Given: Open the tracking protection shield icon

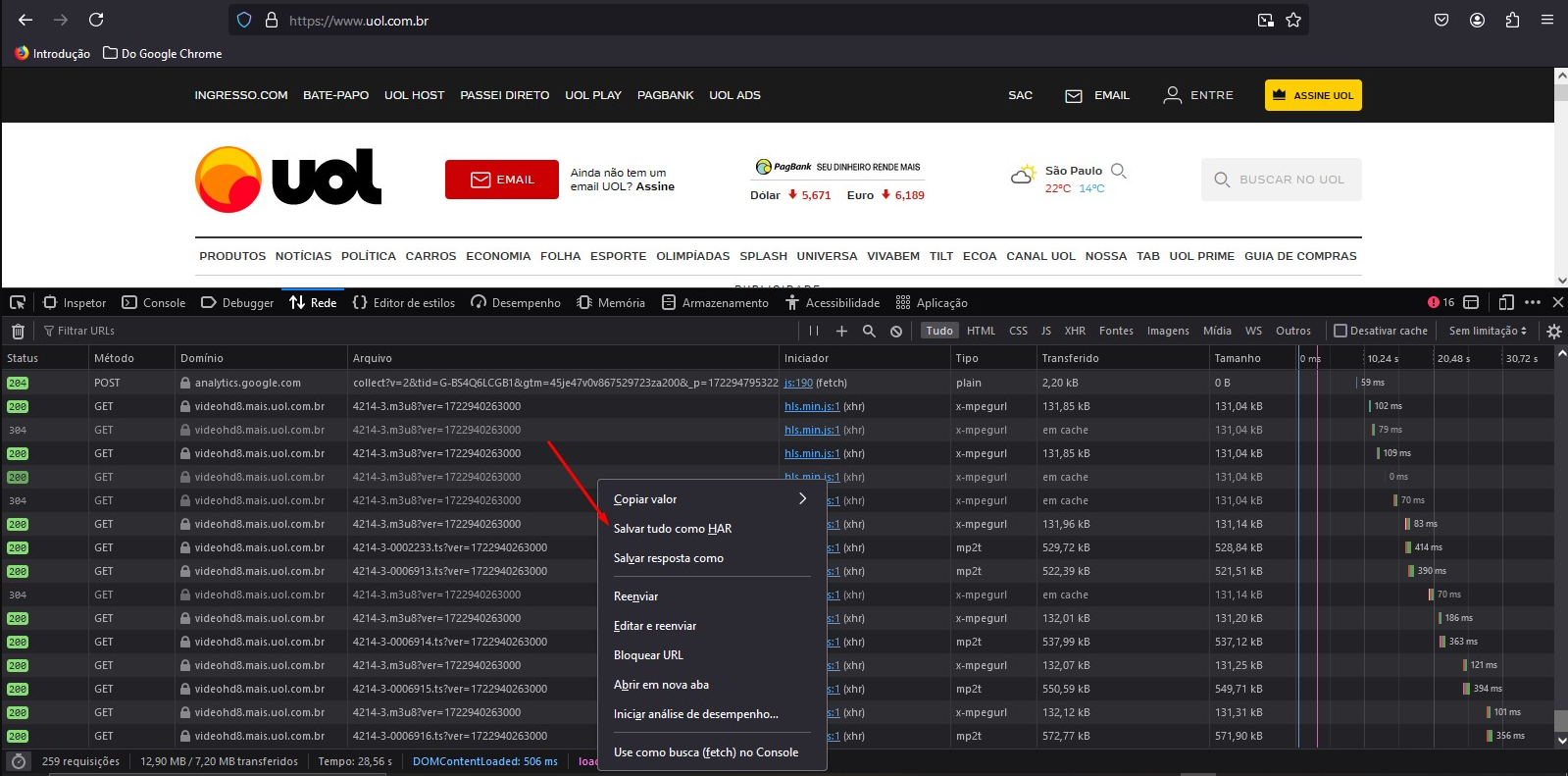Looking at the screenshot, I should tap(245, 20).
